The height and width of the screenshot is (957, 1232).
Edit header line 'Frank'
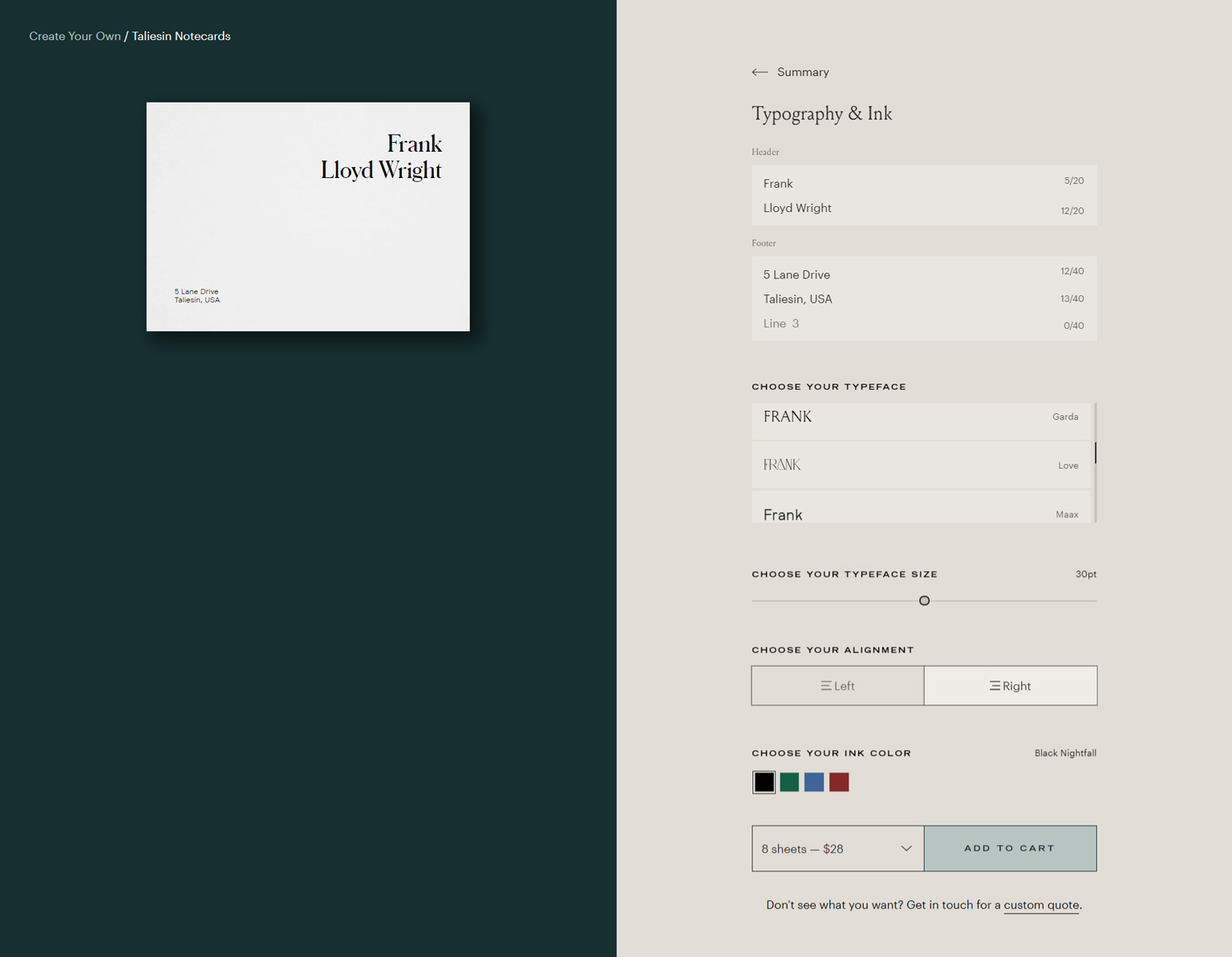pyautogui.click(x=924, y=183)
